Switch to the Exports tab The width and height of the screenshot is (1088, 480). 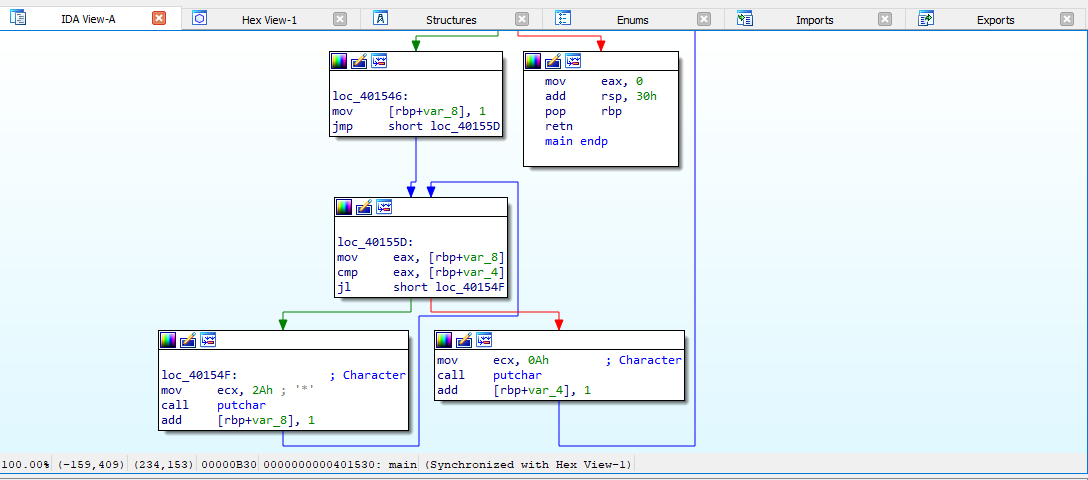pyautogui.click(x=995, y=20)
